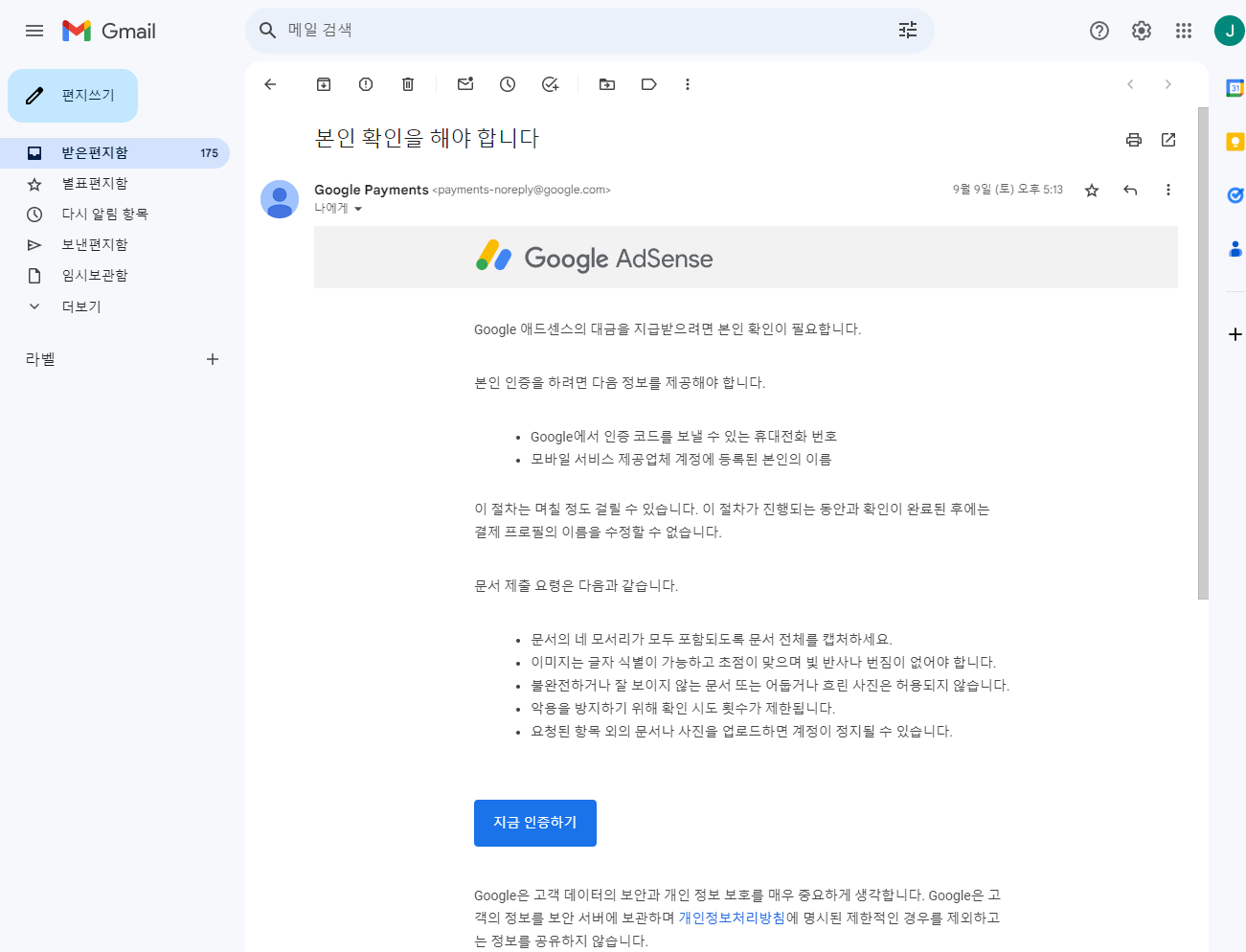The height and width of the screenshot is (952, 1246).
Task: Open the toolbar overflow menu
Action: click(688, 84)
